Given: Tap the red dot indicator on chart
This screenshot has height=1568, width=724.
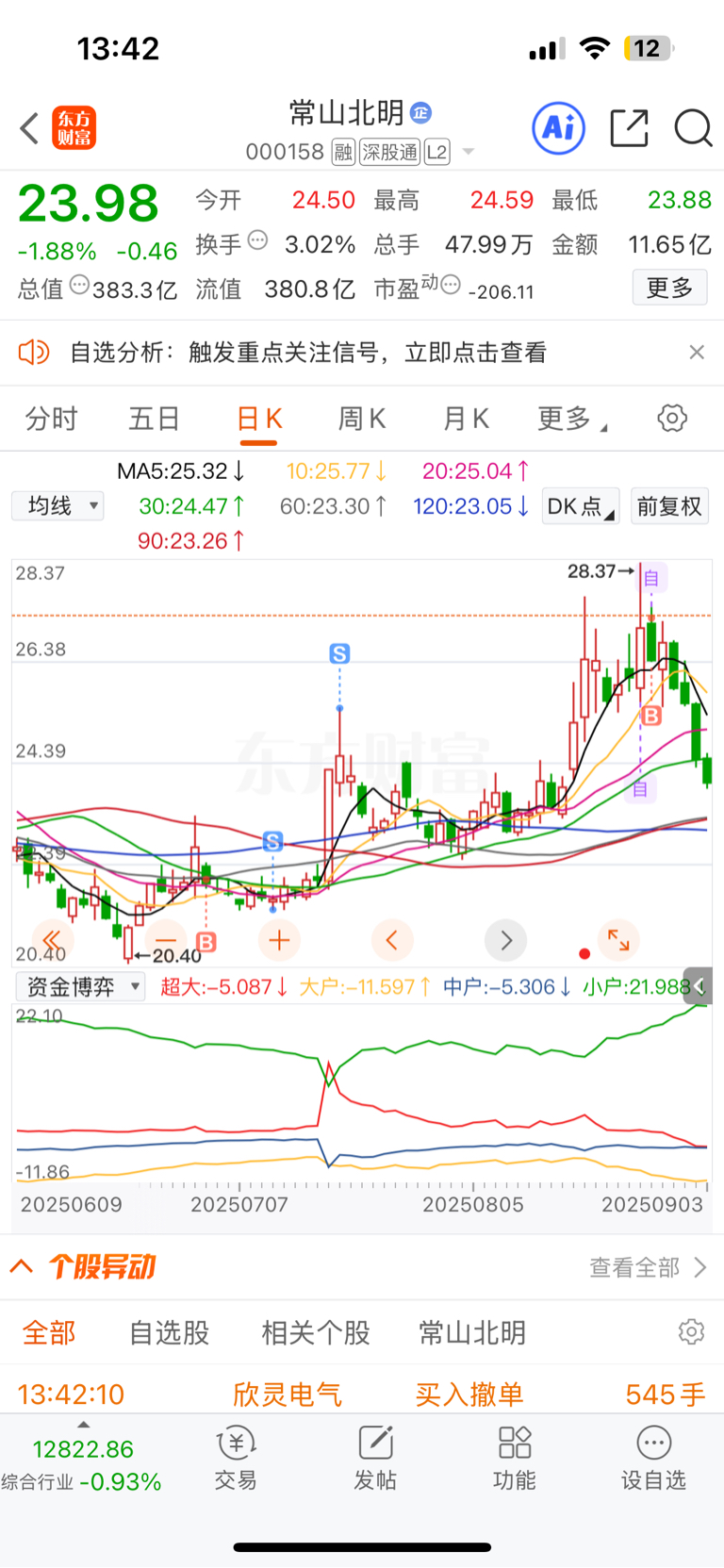Looking at the screenshot, I should tap(584, 954).
